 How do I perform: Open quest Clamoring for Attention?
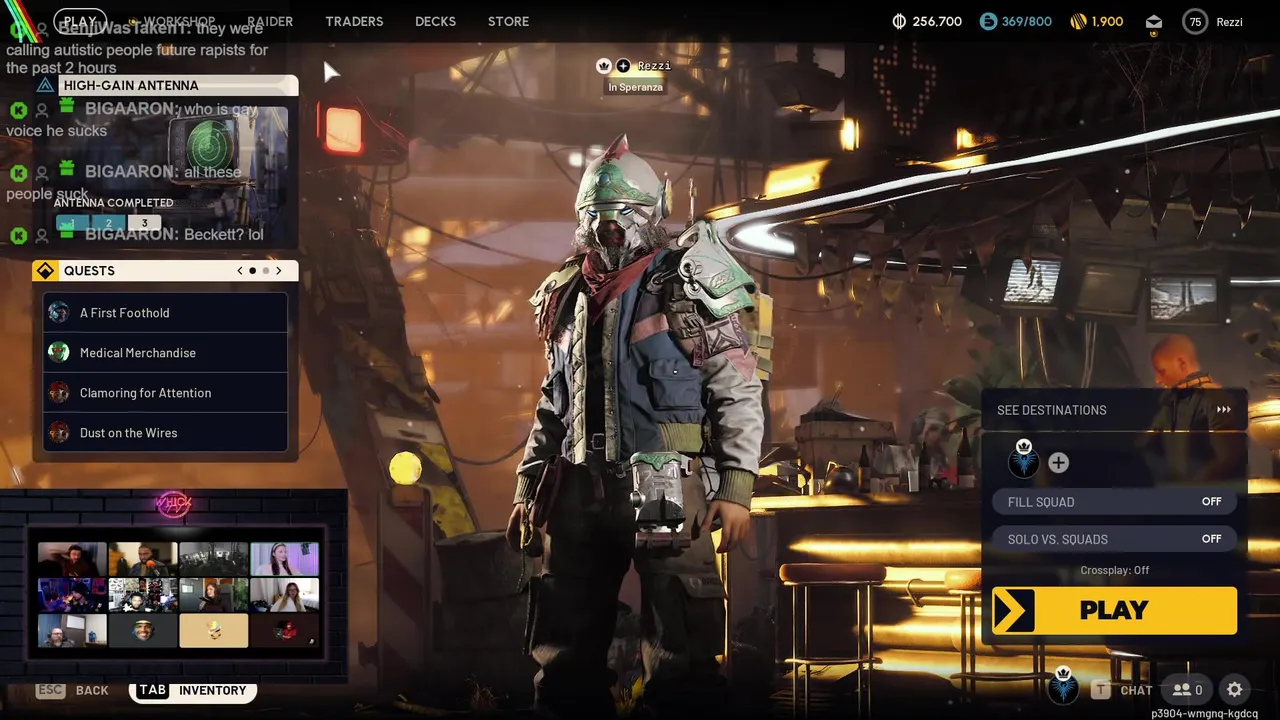pyautogui.click(x=165, y=393)
